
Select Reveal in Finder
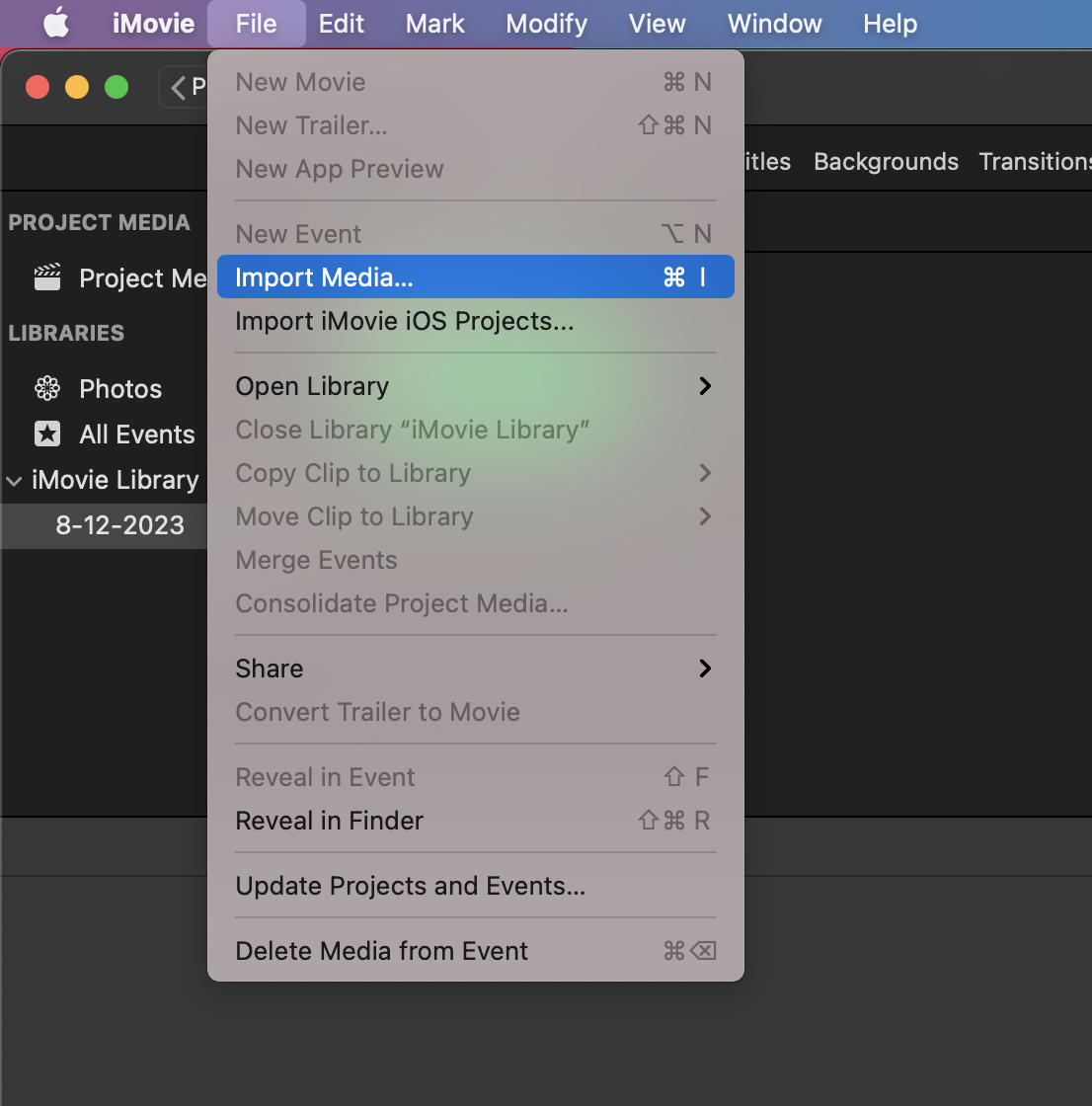pyautogui.click(x=329, y=821)
